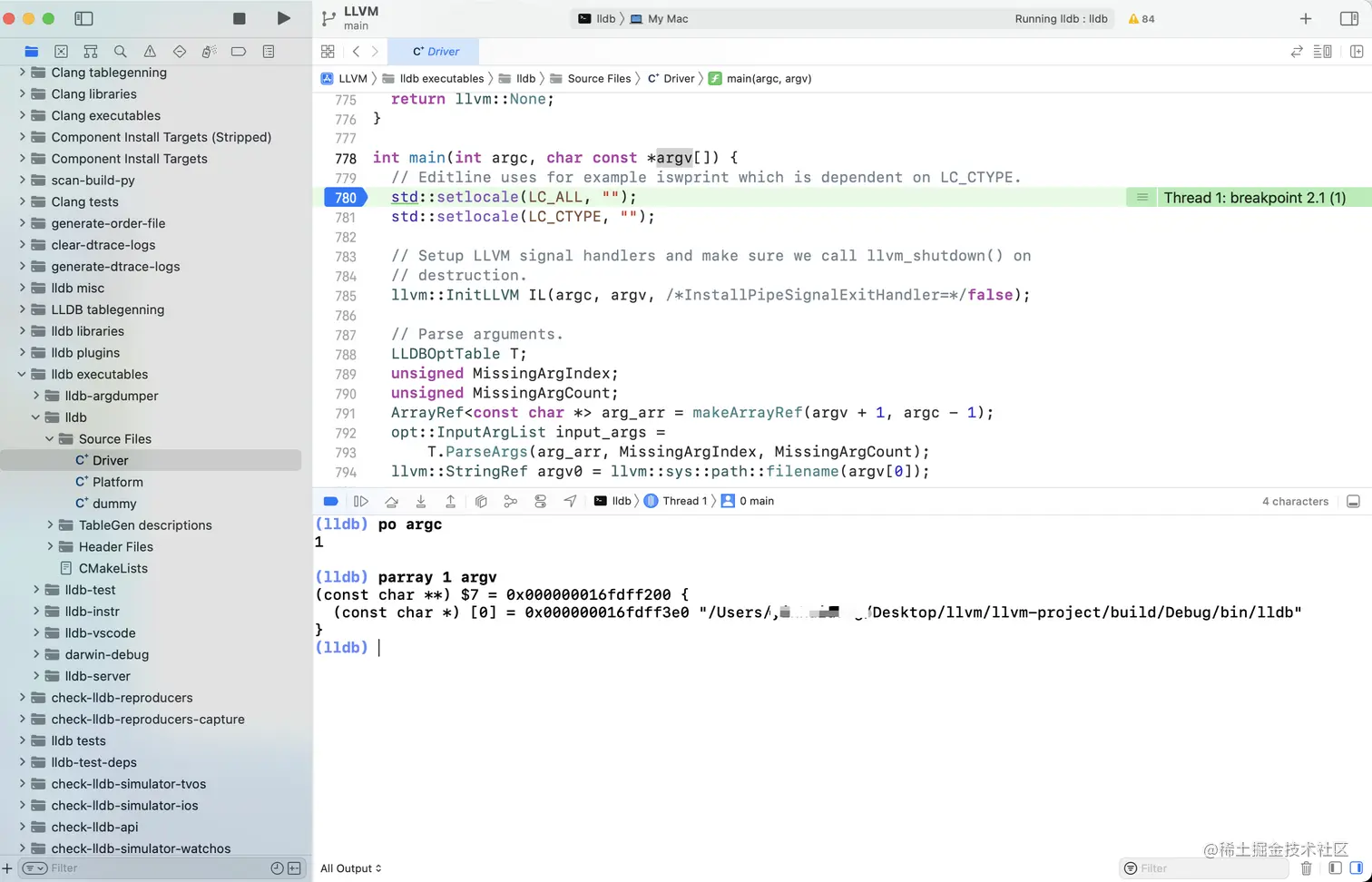Click Source Files in the jump bar
1372x882 pixels.
click(591, 79)
